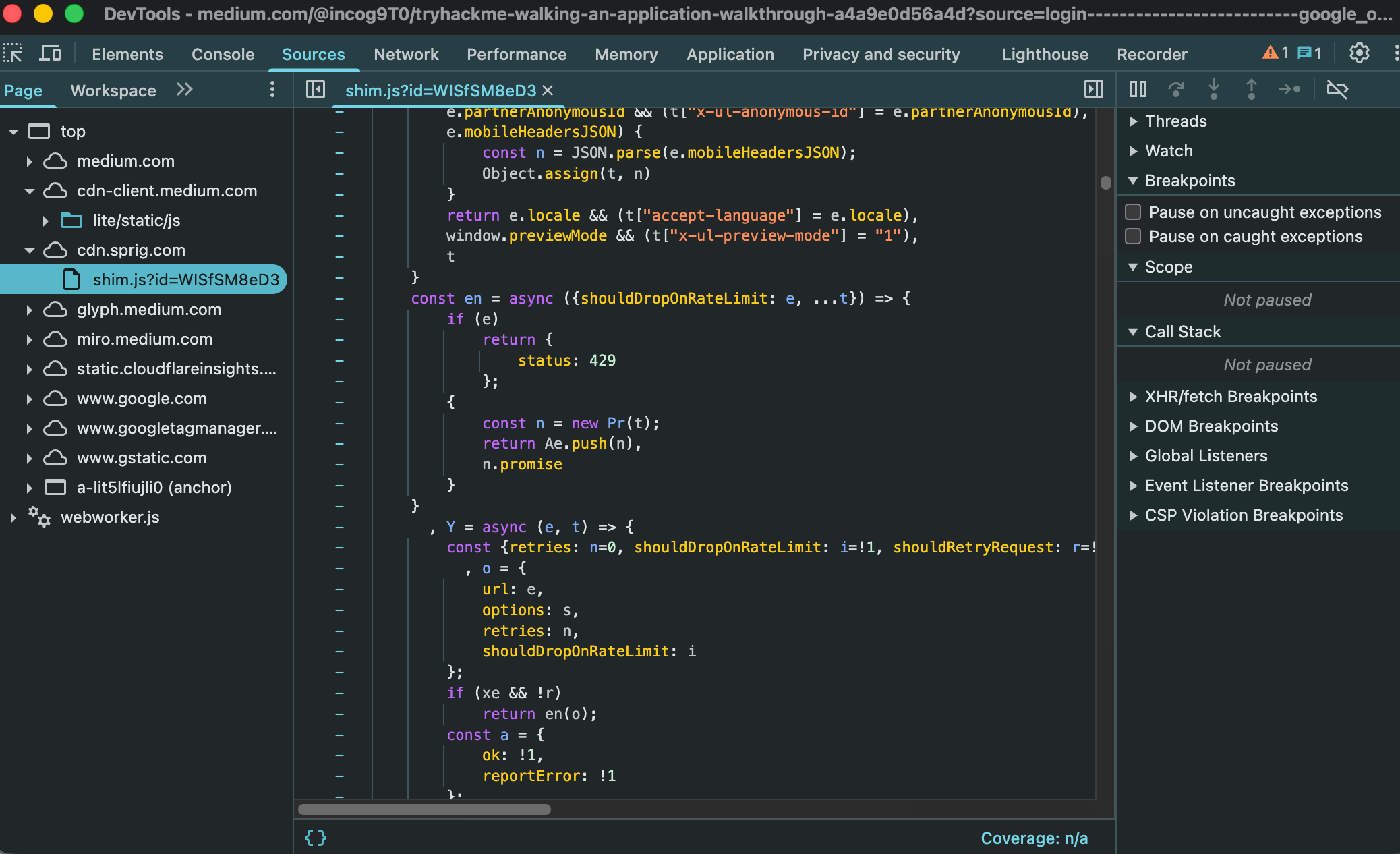Enable Pause on caught exceptions
The width and height of the screenshot is (1400, 854).
click(x=1134, y=236)
